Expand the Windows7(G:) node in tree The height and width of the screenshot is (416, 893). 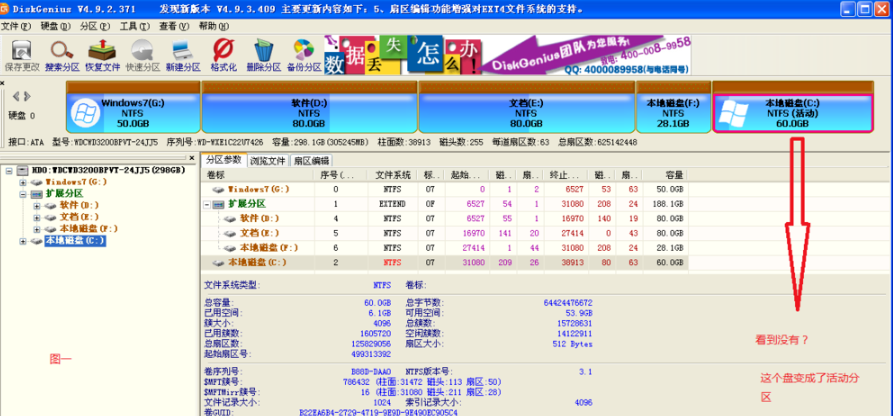[x=23, y=183]
